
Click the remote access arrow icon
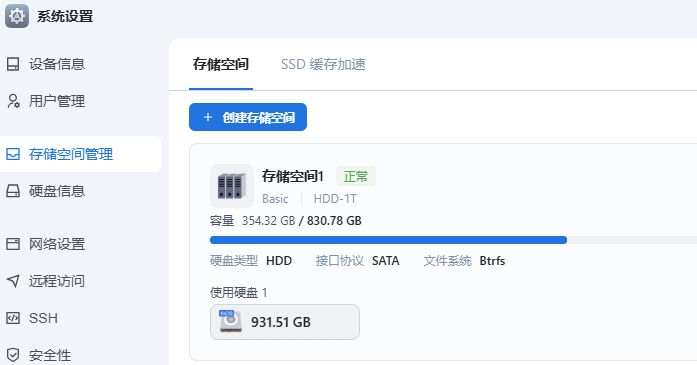[x=13, y=281]
